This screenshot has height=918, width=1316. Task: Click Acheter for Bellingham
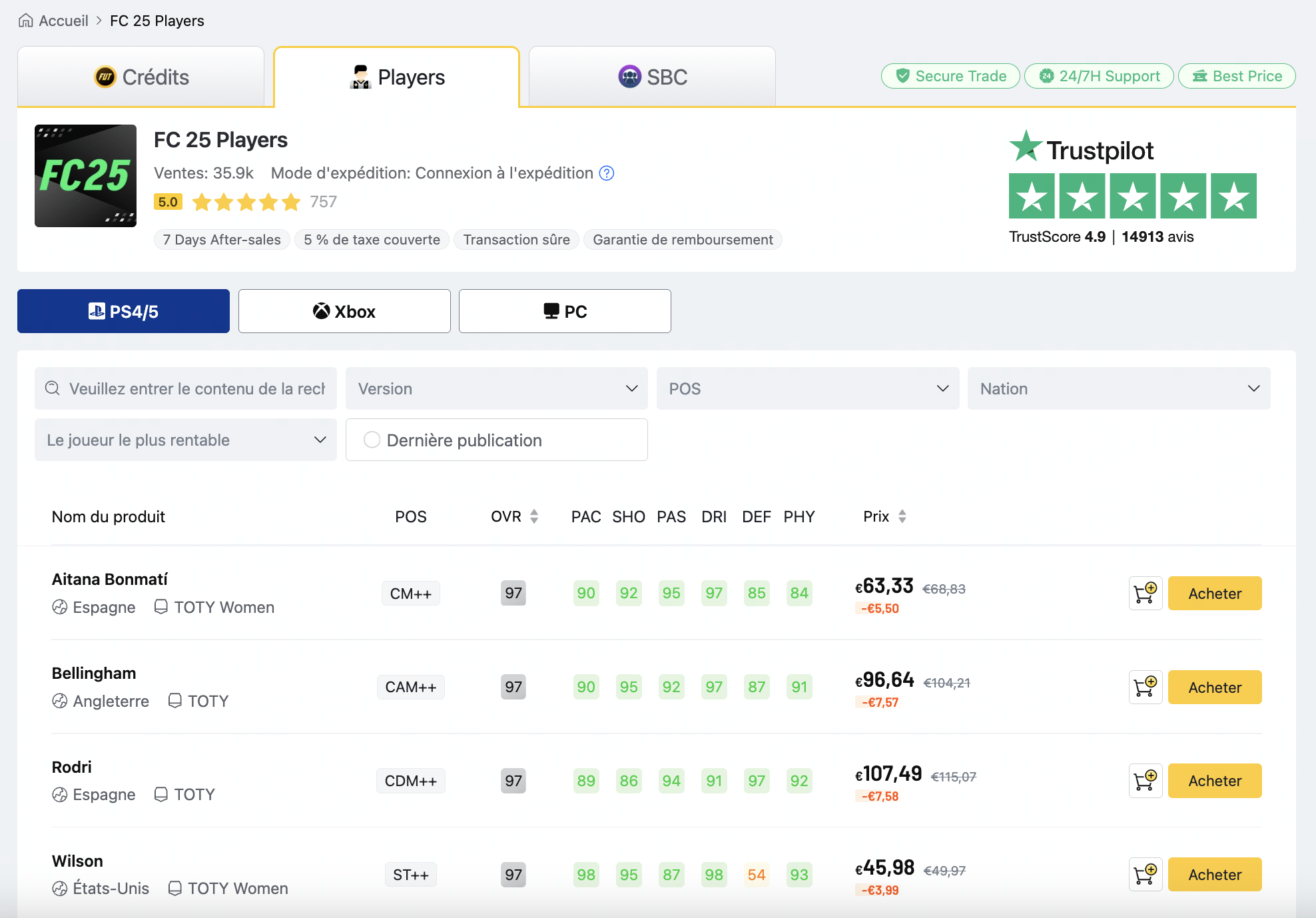(x=1215, y=687)
